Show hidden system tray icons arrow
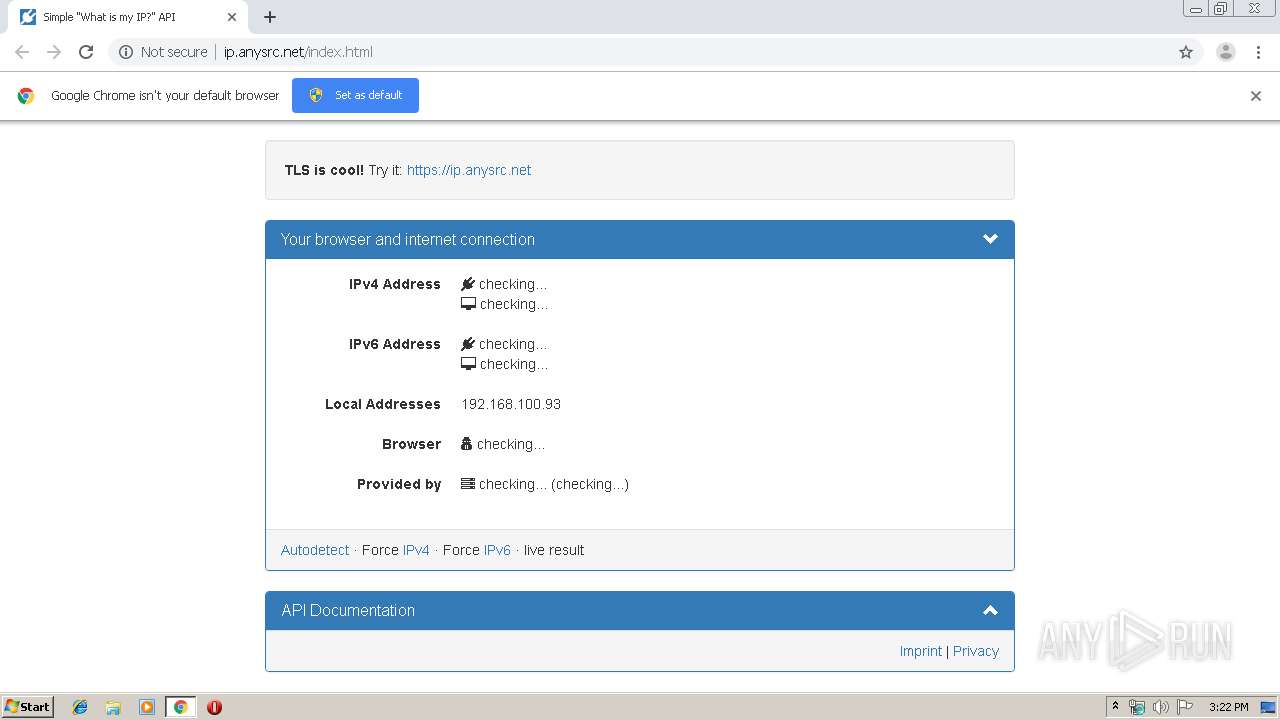The image size is (1280, 720). 1115,707
